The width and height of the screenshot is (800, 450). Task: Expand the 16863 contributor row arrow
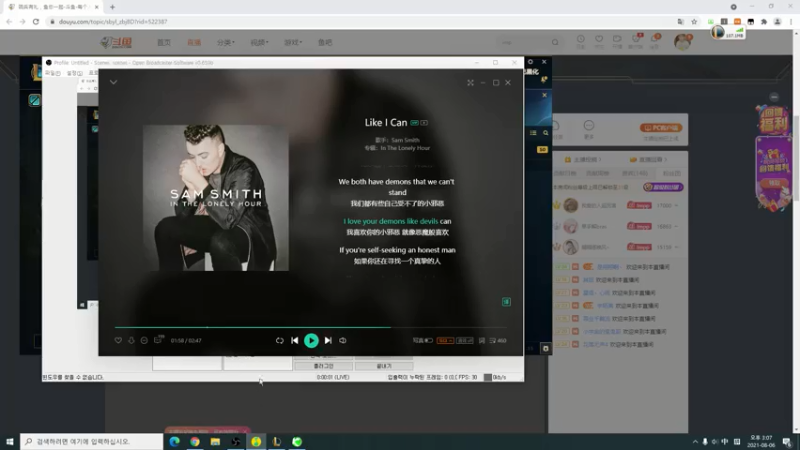coord(677,227)
